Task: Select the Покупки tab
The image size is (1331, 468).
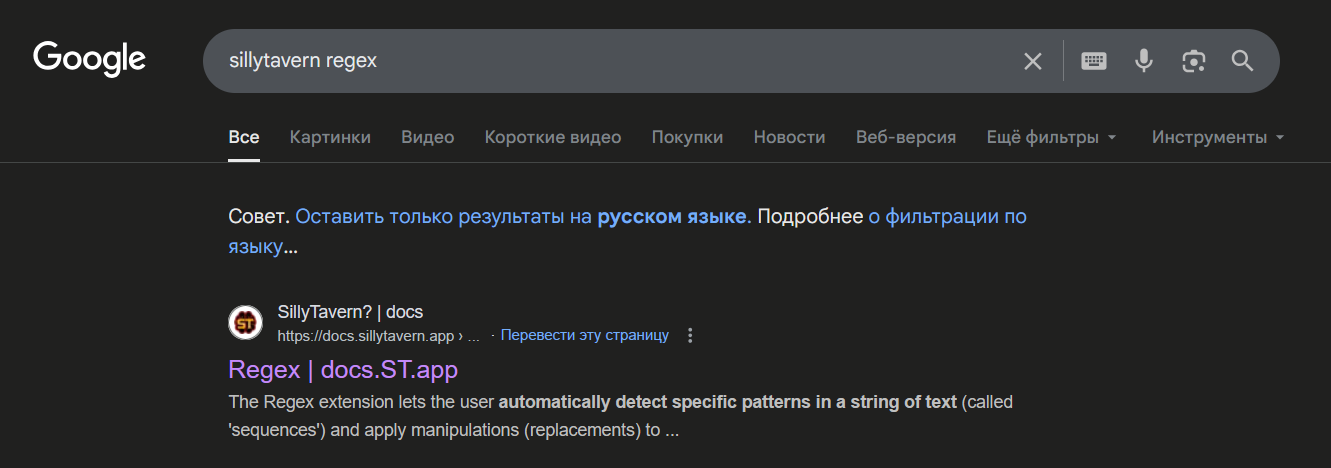Action: click(687, 137)
